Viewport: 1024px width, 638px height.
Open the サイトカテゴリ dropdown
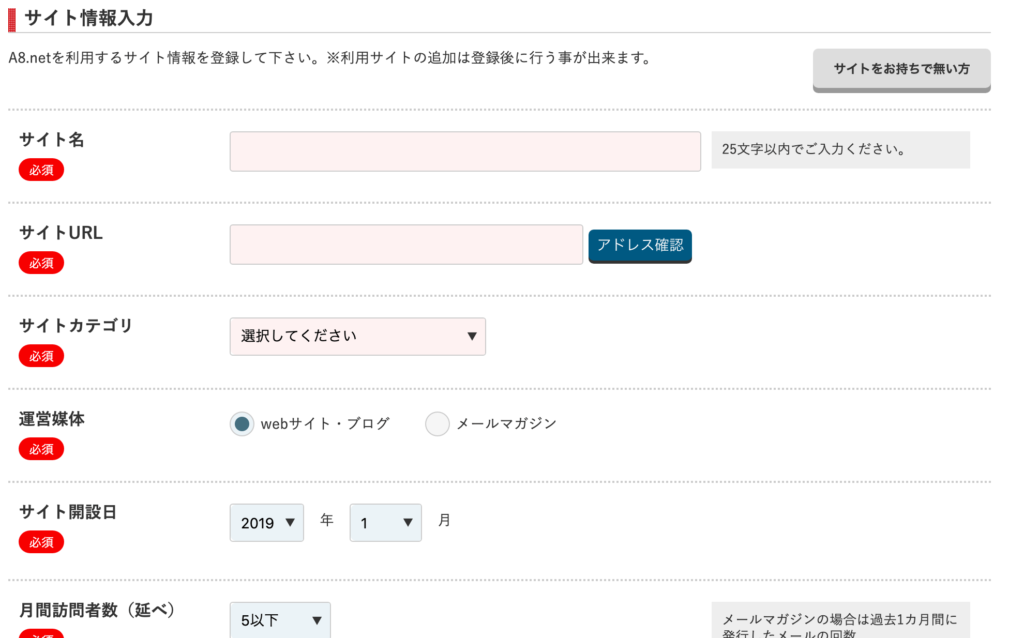[x=357, y=337]
